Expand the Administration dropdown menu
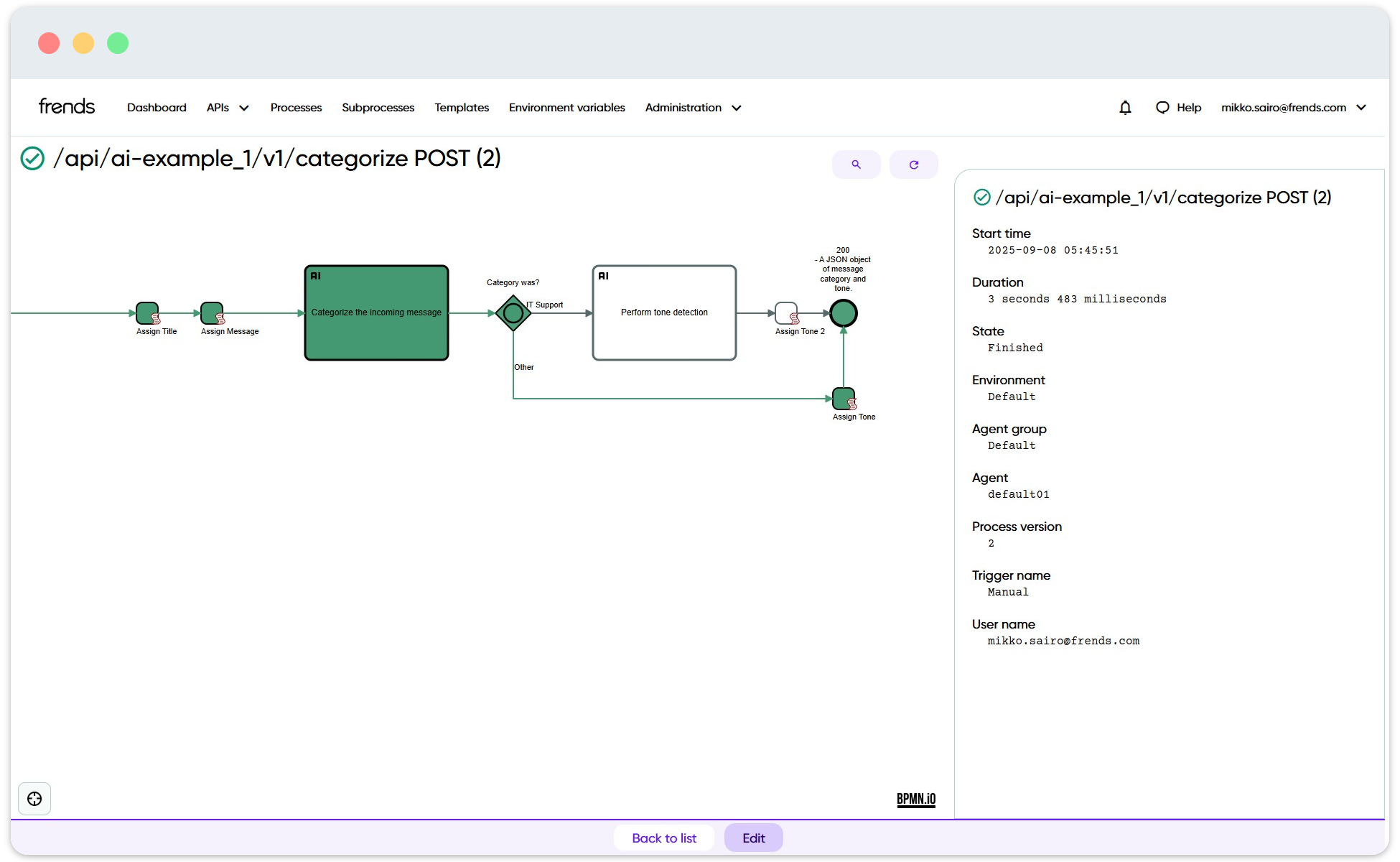 692,108
